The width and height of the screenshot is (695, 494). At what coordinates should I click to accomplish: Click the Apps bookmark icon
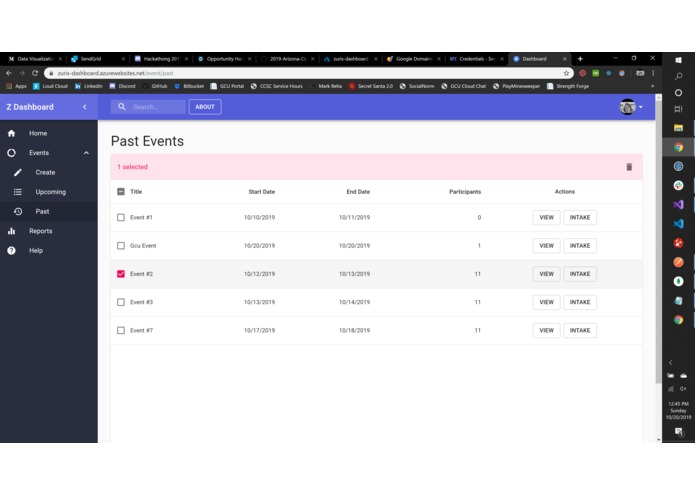coord(9,86)
